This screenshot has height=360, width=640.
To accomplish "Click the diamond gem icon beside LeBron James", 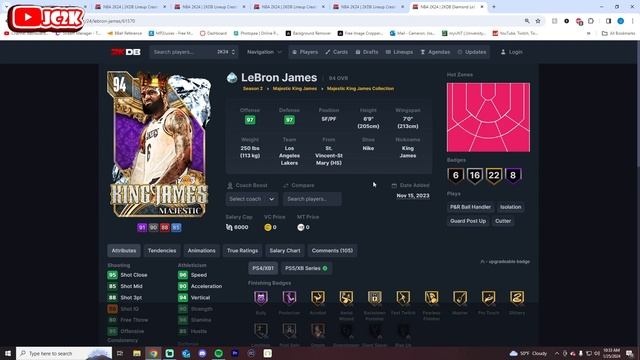I will 232,78.
